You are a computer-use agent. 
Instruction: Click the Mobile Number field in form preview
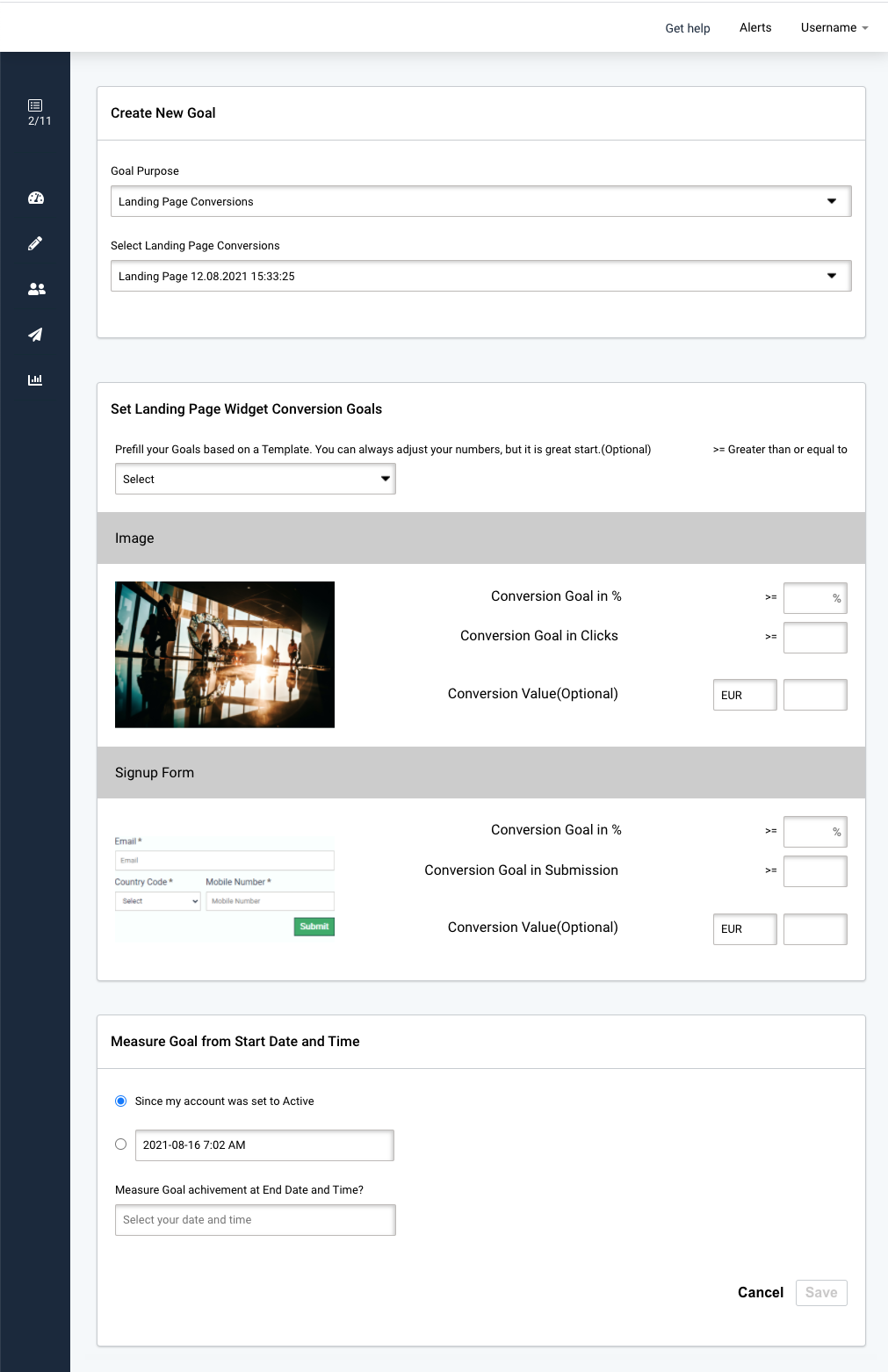pyautogui.click(x=271, y=901)
